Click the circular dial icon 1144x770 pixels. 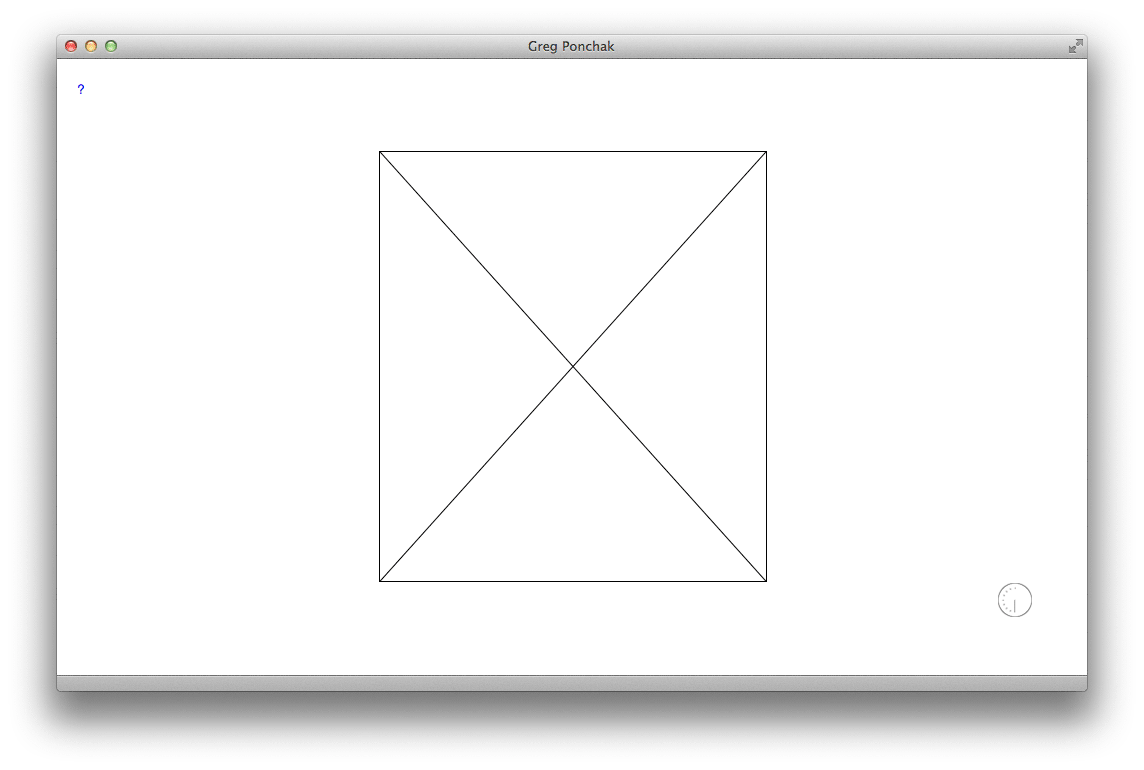(x=1014, y=600)
